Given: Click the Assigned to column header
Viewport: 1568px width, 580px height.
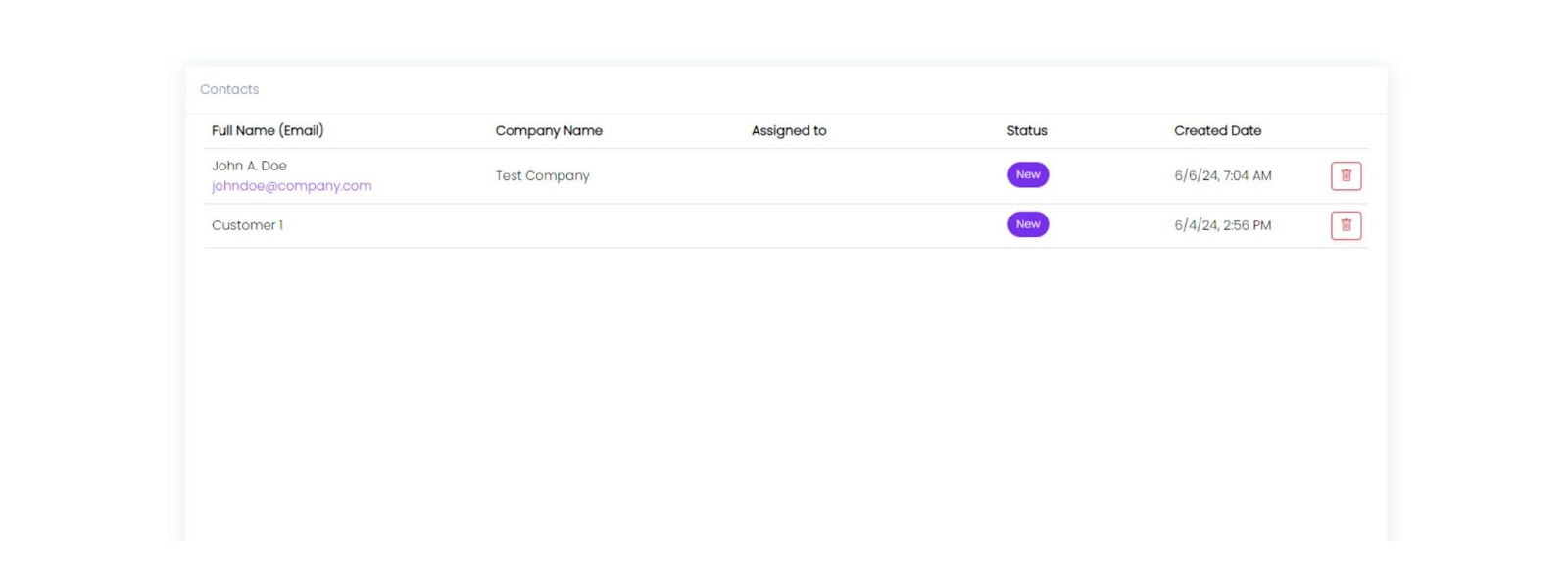Looking at the screenshot, I should click(789, 130).
